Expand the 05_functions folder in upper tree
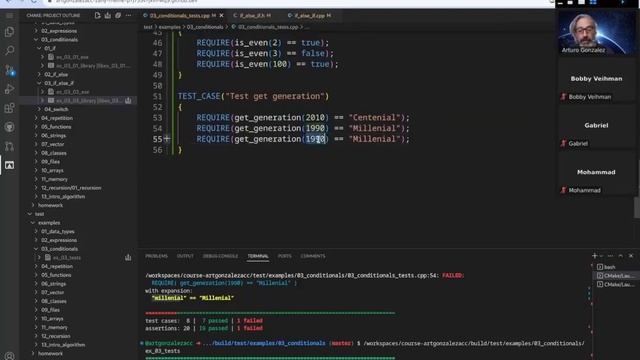Image resolution: width=640 pixels, height=360 pixels. 36,127
